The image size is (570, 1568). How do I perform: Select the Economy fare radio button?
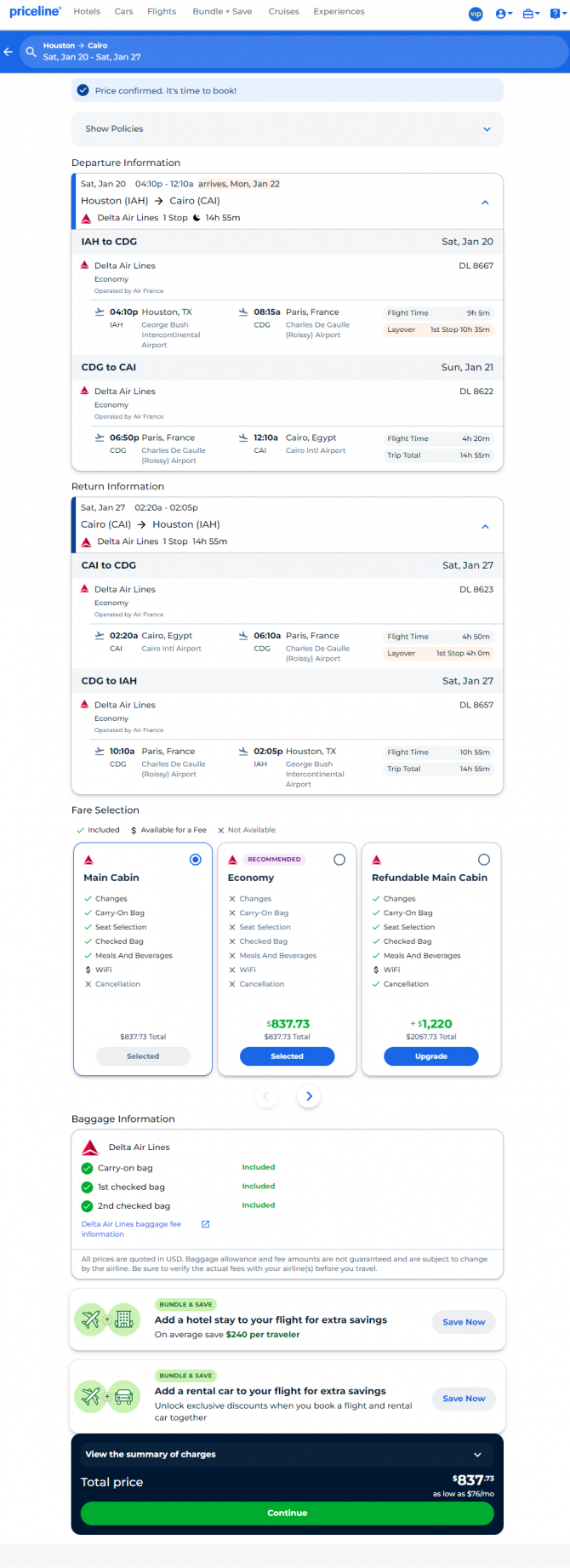click(x=339, y=860)
